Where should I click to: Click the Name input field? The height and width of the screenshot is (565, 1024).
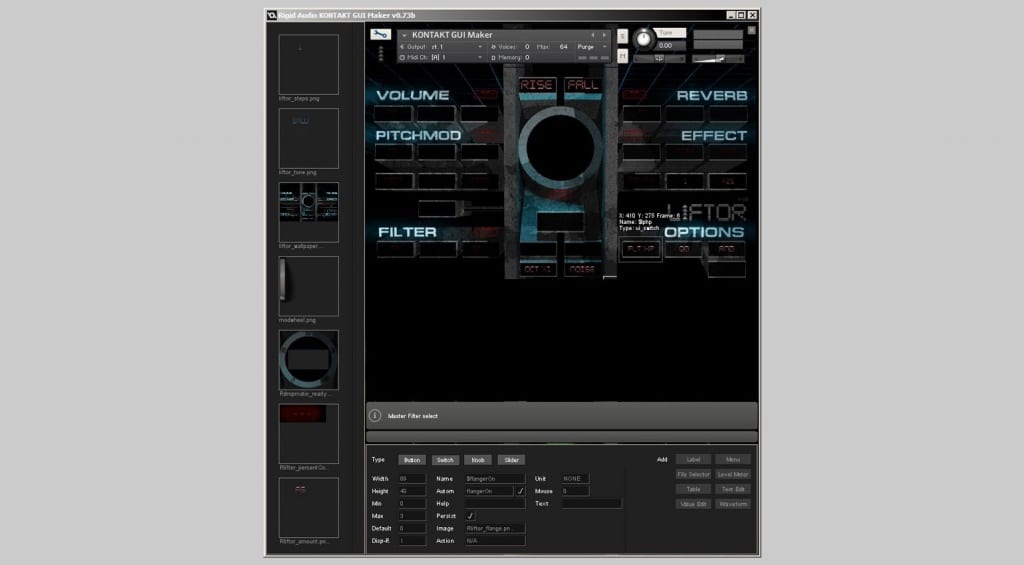494,479
